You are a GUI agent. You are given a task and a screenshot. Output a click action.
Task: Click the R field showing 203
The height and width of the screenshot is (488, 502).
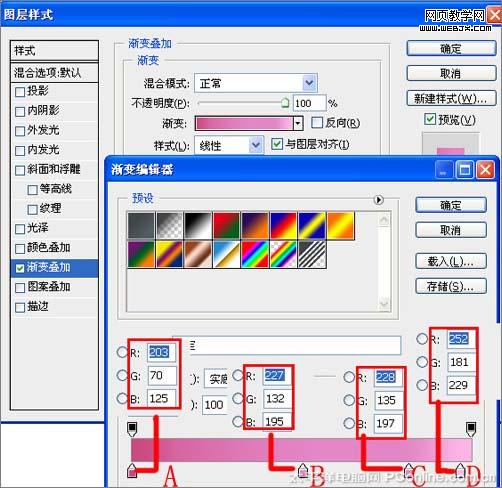[x=162, y=352]
